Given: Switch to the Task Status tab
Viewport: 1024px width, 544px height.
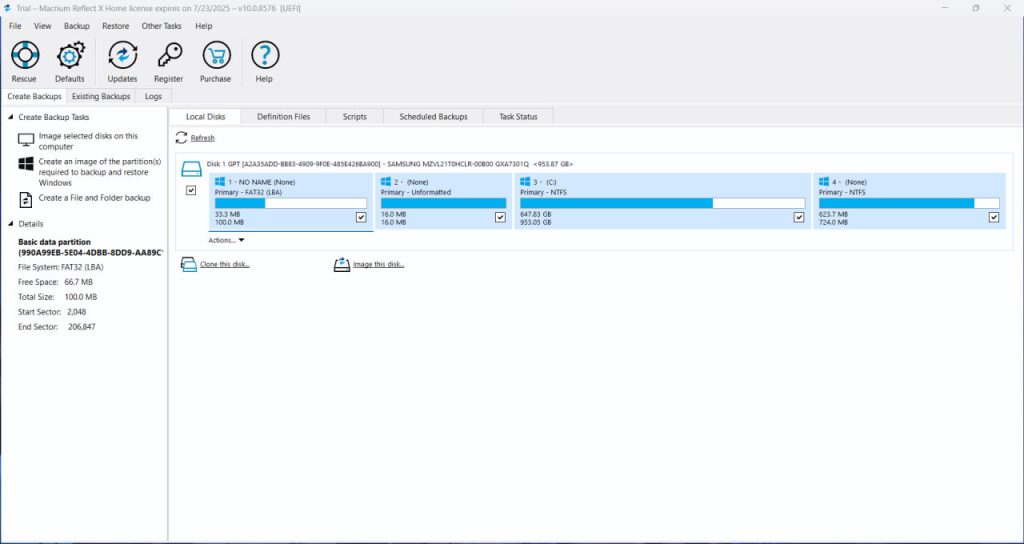Looking at the screenshot, I should click(519, 117).
